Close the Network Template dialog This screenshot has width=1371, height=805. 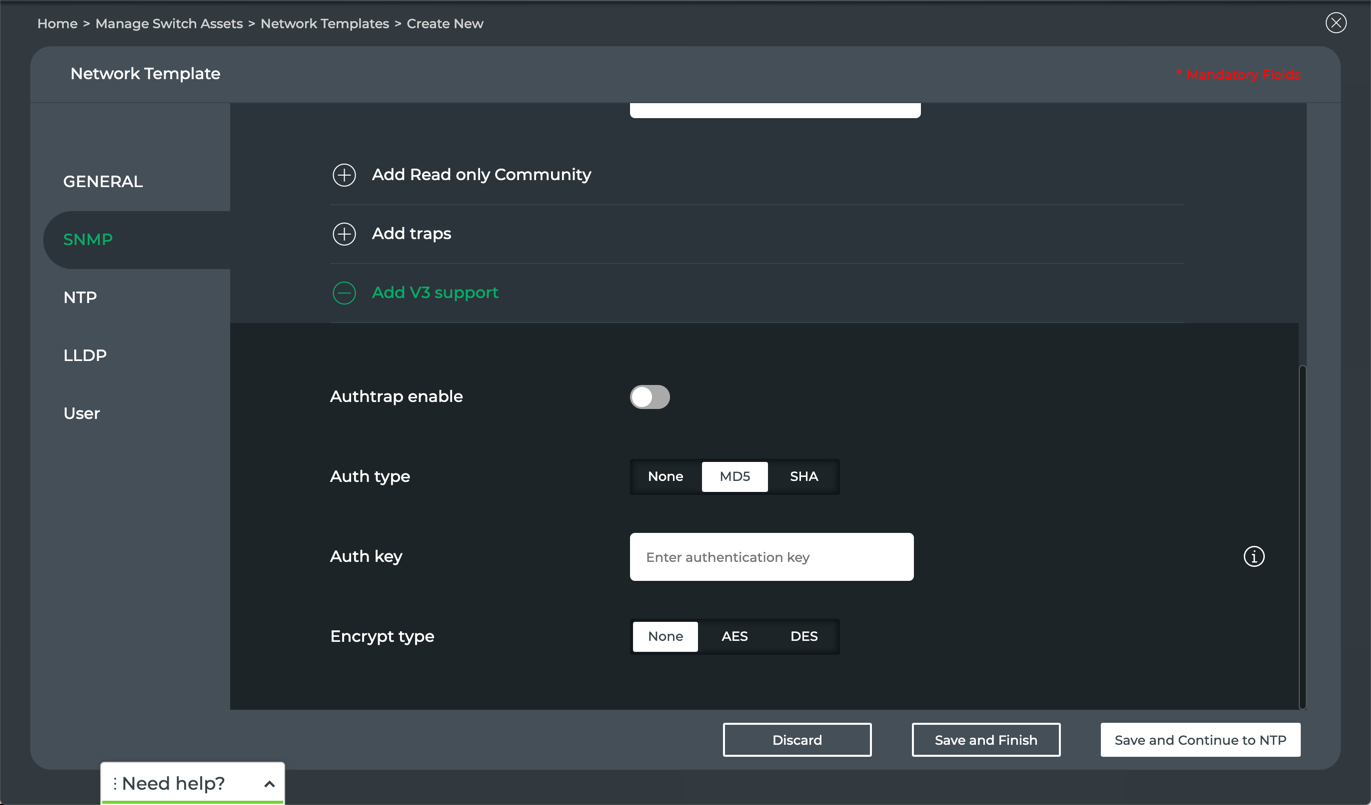1336,23
